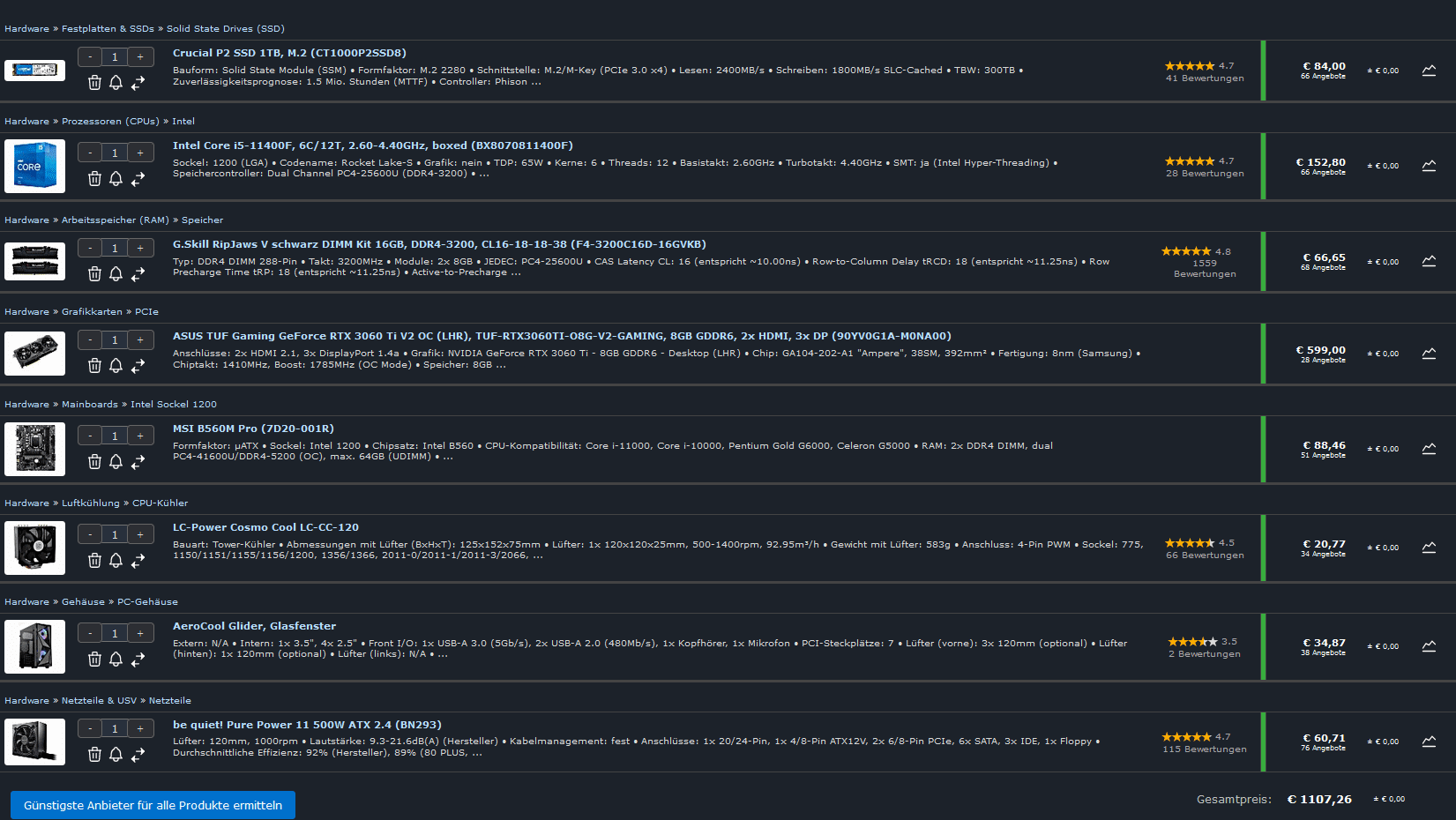1456x820 pixels.
Task: Swap the G.Skill RipJaws RAM using exchange icon
Action: [x=138, y=274]
